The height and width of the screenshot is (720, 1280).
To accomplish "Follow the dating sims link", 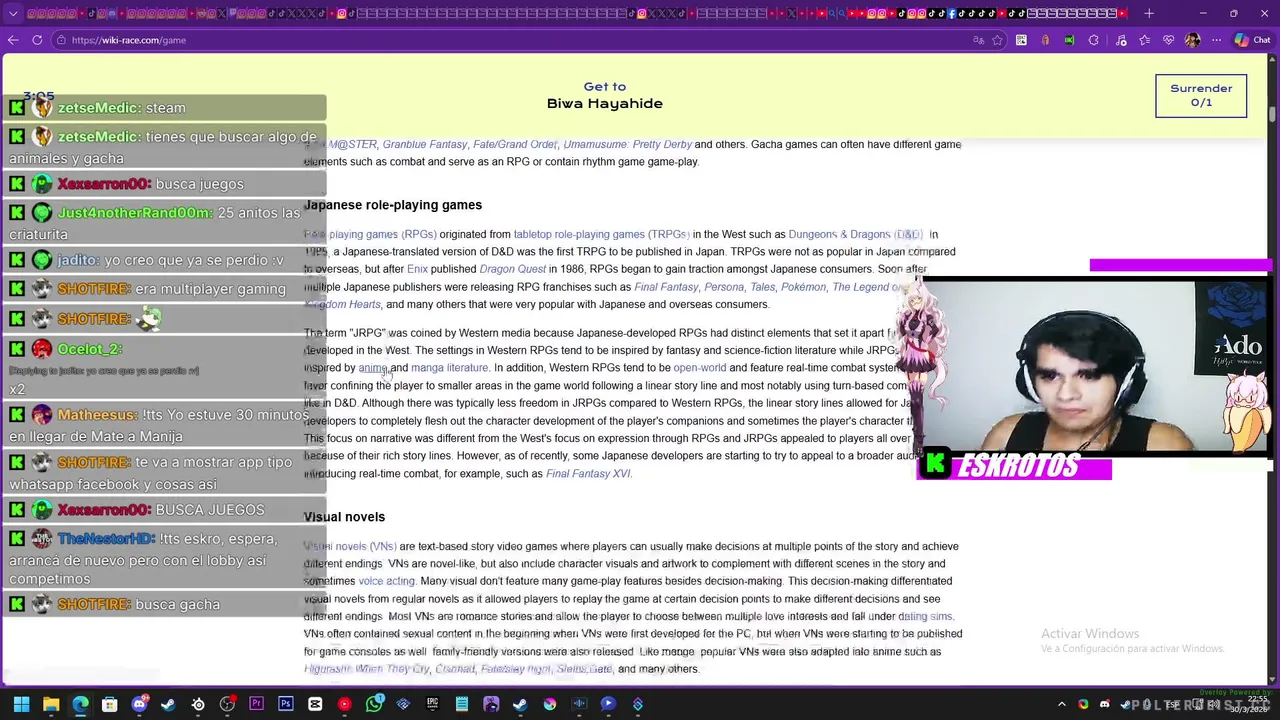I will tap(925, 616).
